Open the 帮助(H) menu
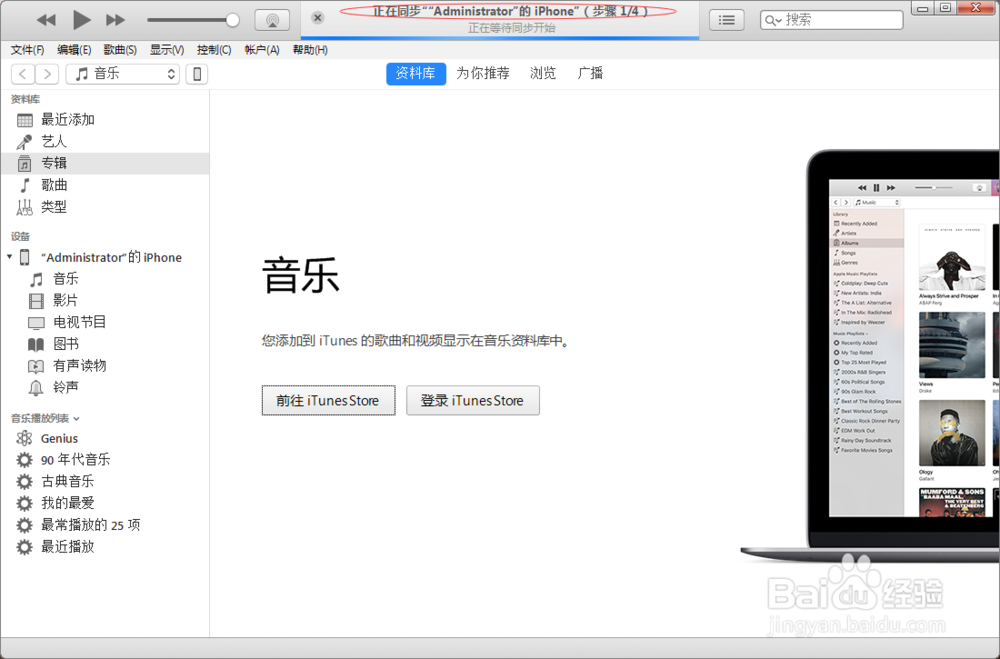Image resolution: width=1000 pixels, height=659 pixels. (x=310, y=50)
